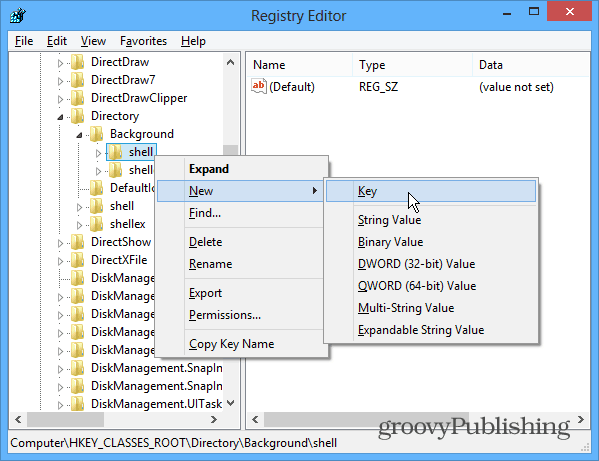Select the DirectShow tree item

[121, 242]
